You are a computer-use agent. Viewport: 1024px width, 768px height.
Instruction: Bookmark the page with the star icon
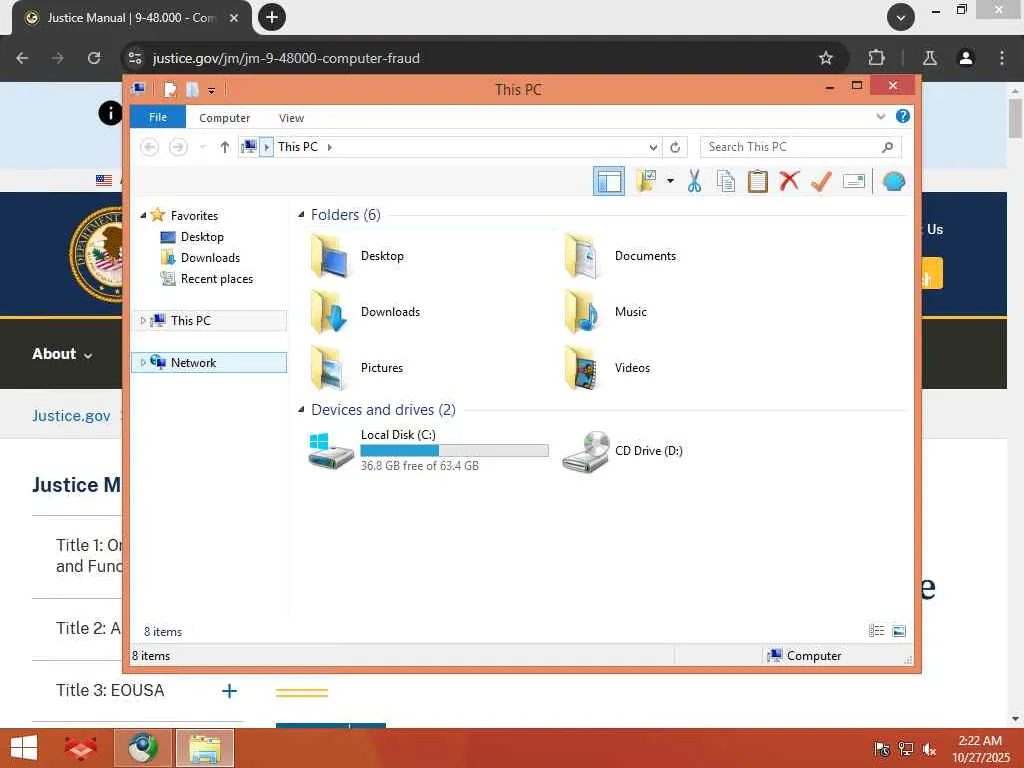click(825, 58)
